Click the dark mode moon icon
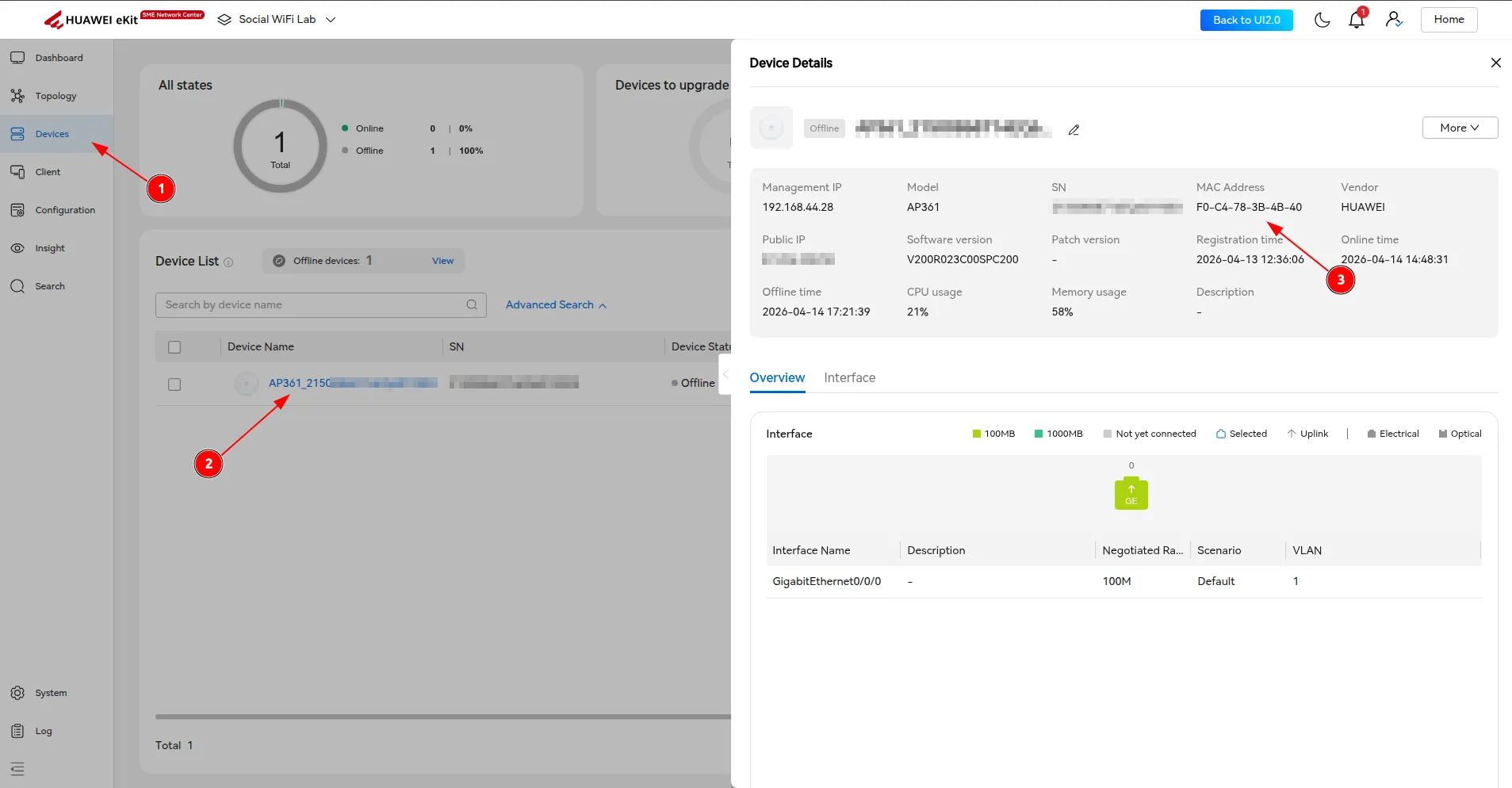The image size is (1512, 788). [1322, 20]
